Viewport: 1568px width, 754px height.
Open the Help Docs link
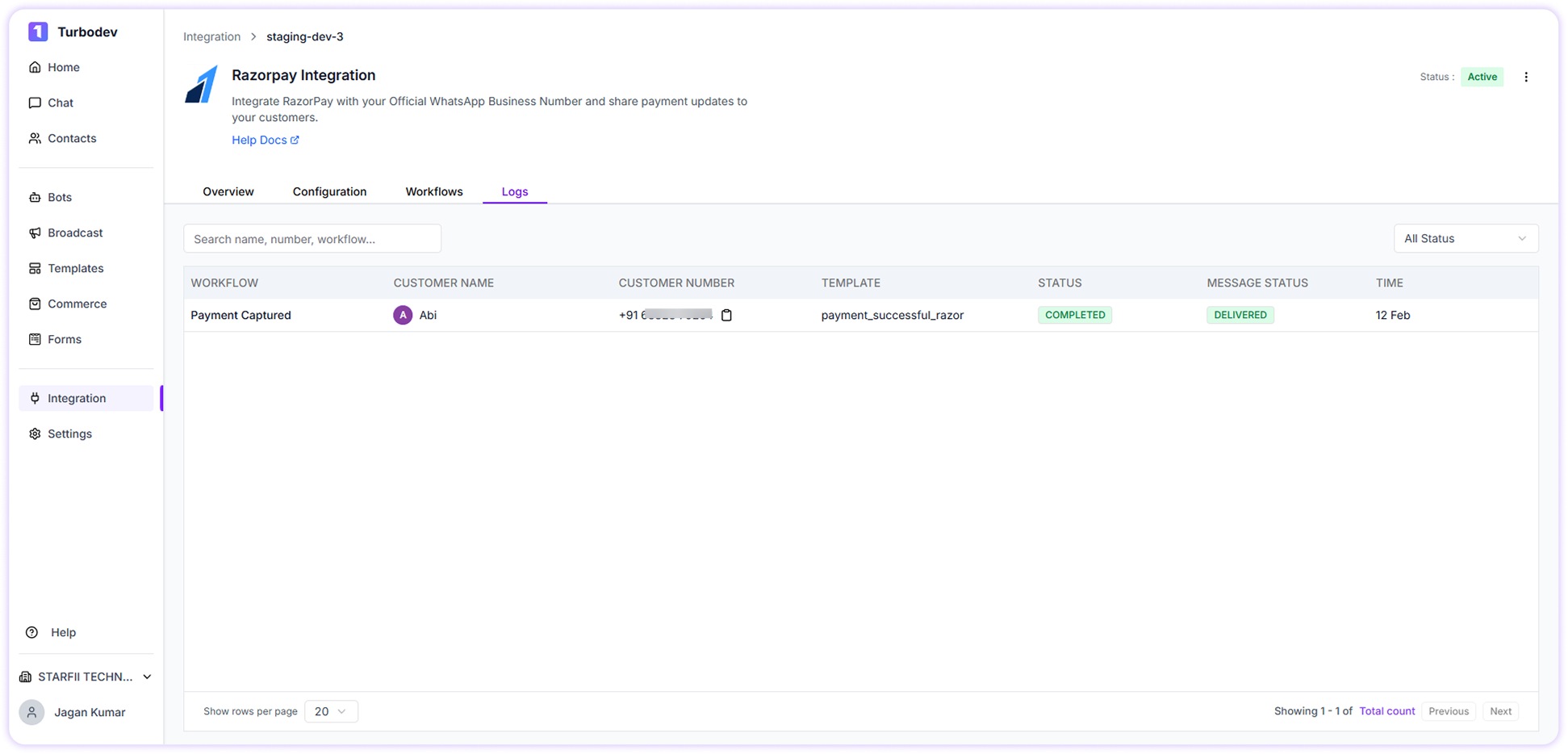click(x=266, y=140)
